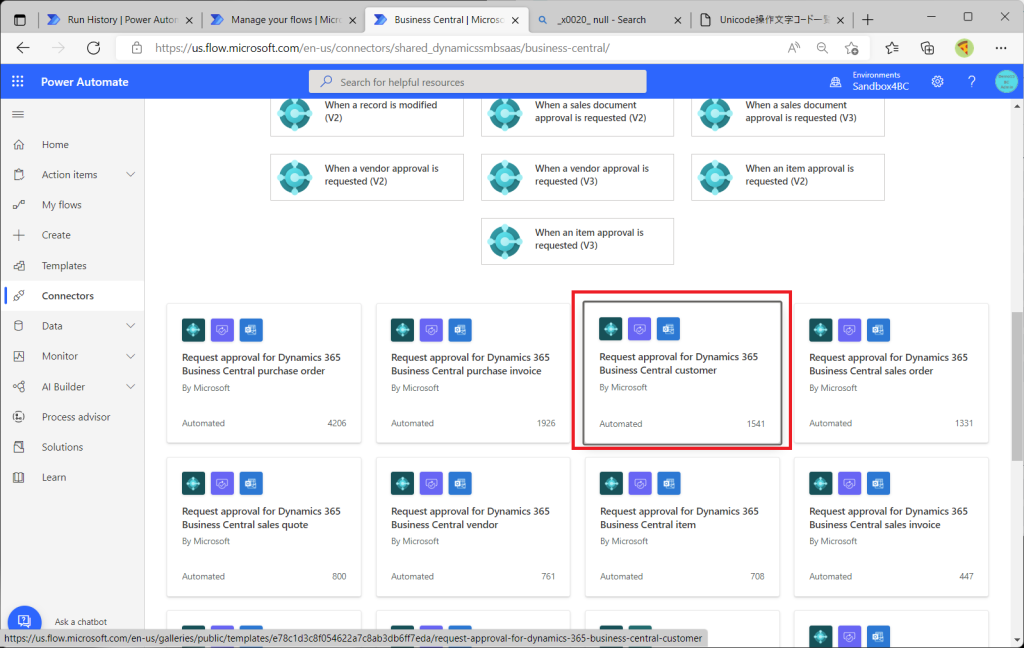Click the Learn book icon in sidebar
Viewport: 1024px width, 648px height.
[x=19, y=478]
